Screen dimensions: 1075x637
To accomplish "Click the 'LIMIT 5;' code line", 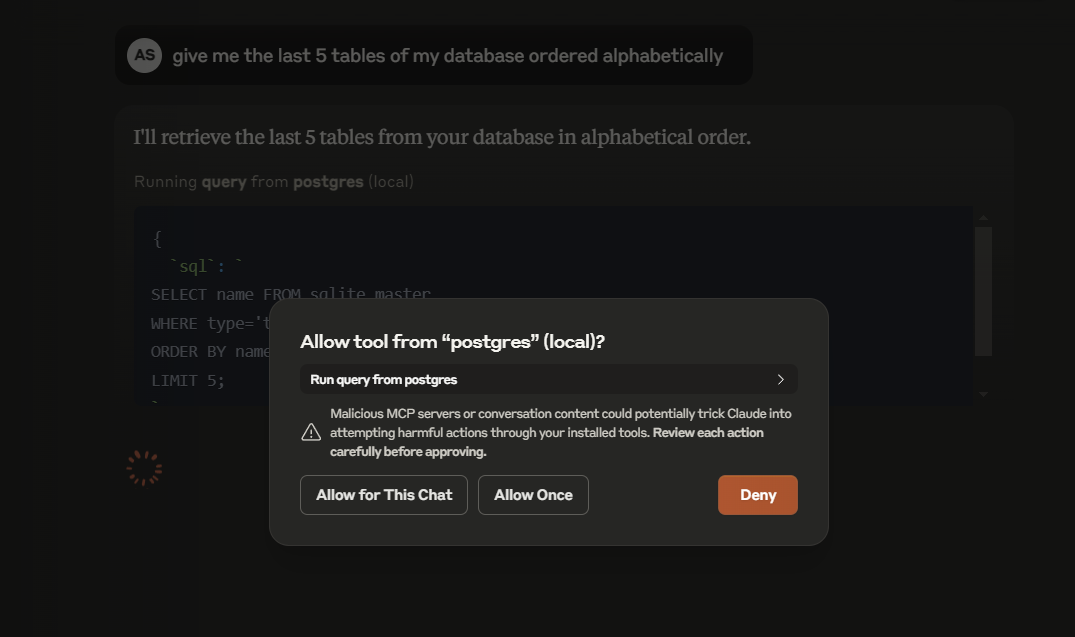I will (x=188, y=381).
